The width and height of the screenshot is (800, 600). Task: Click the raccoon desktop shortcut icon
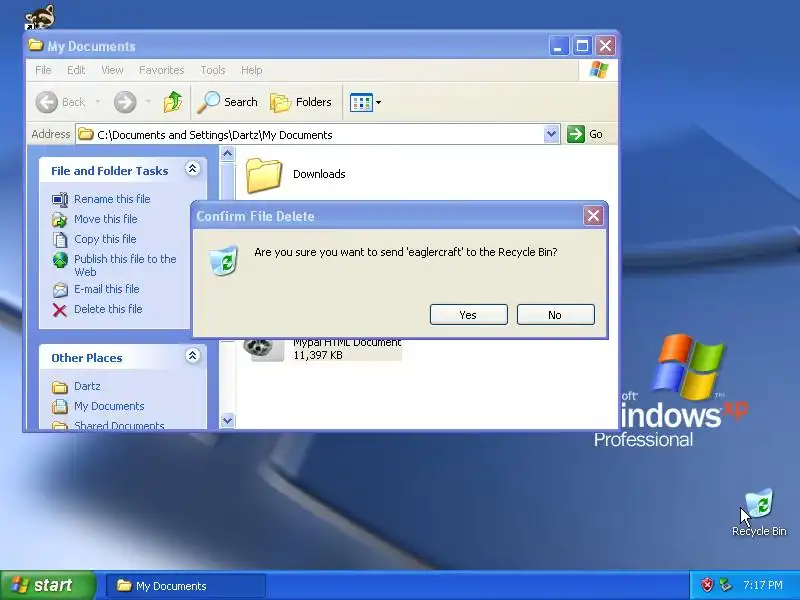click(x=40, y=16)
